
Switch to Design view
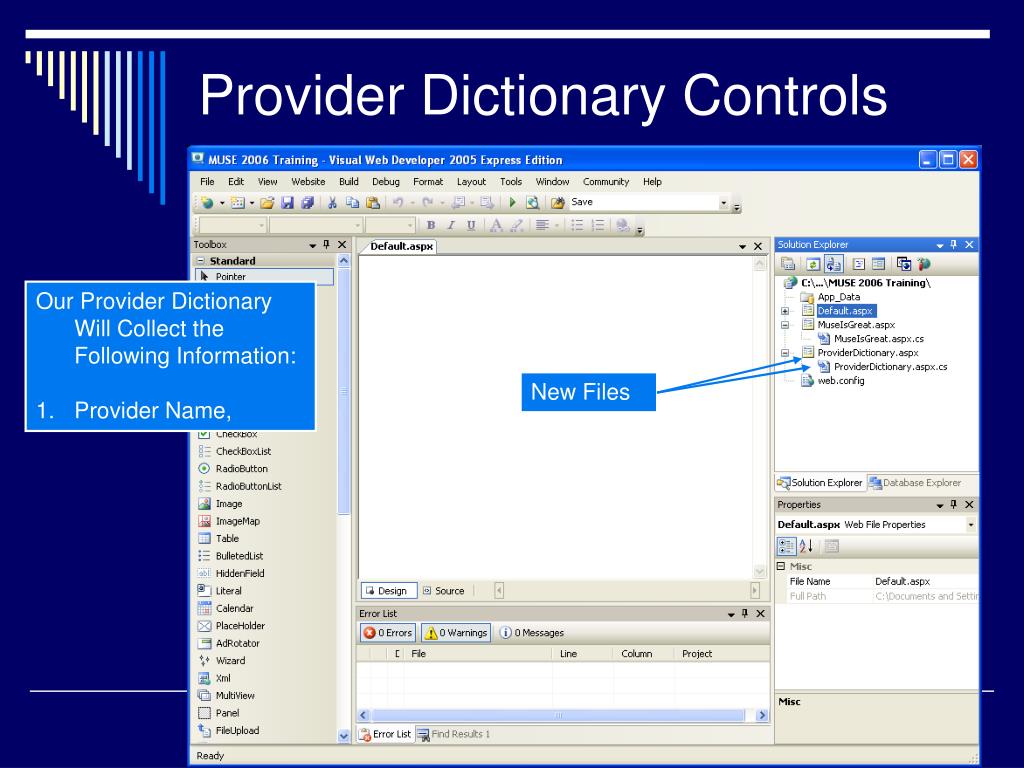coord(388,591)
